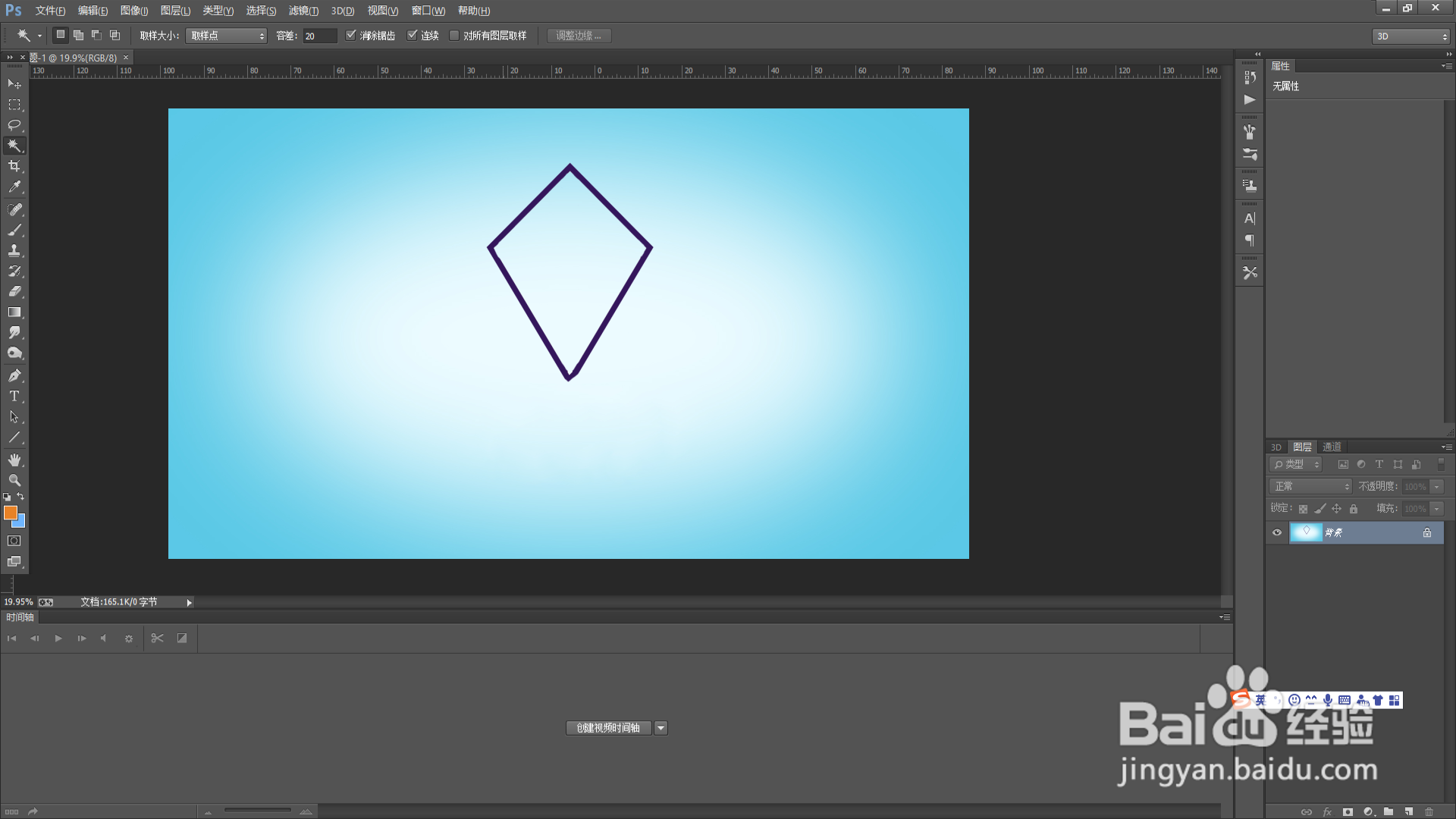Select the Eyedropper tool
This screenshot has height=819, width=1456.
click(x=14, y=187)
